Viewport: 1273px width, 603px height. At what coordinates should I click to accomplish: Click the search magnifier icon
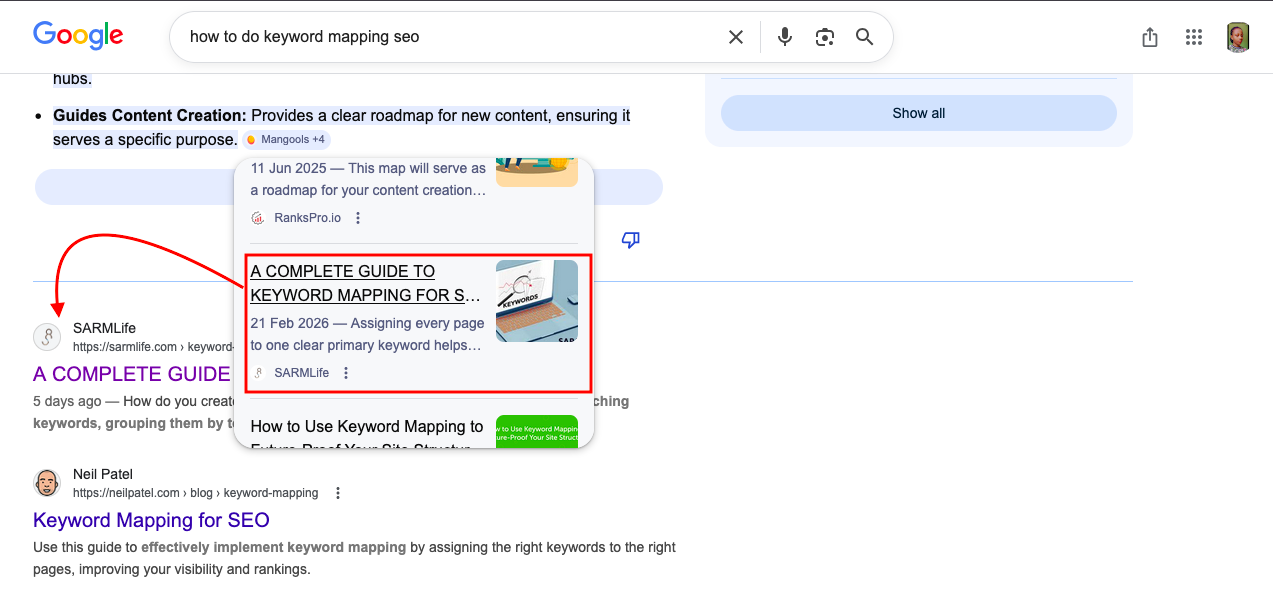coord(864,36)
